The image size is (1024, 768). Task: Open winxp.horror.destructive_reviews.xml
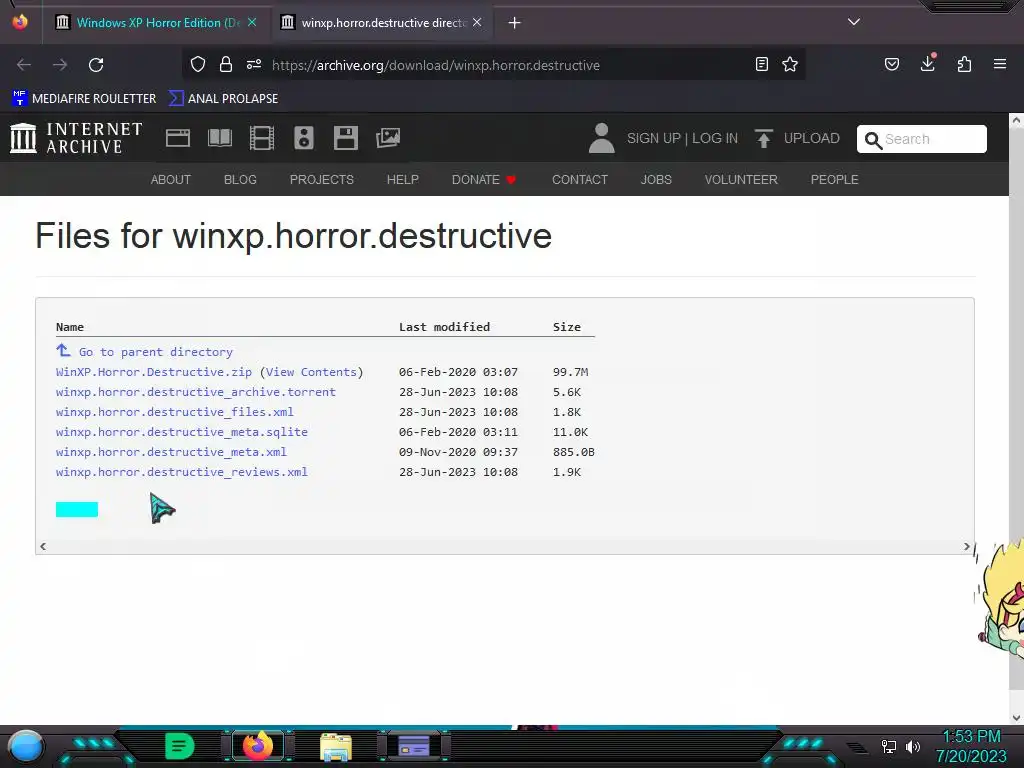[x=182, y=472]
